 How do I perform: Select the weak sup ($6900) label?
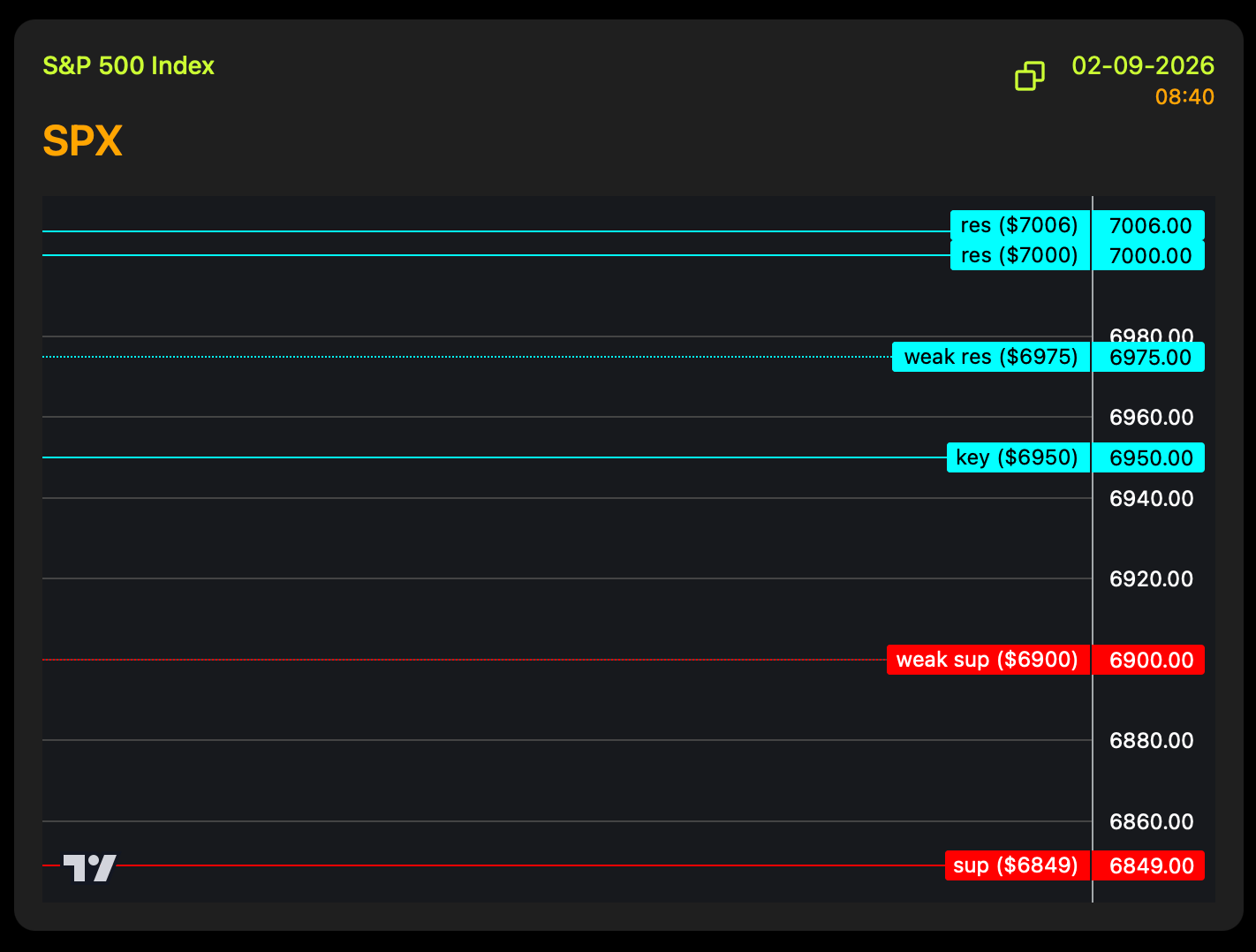pos(987,660)
